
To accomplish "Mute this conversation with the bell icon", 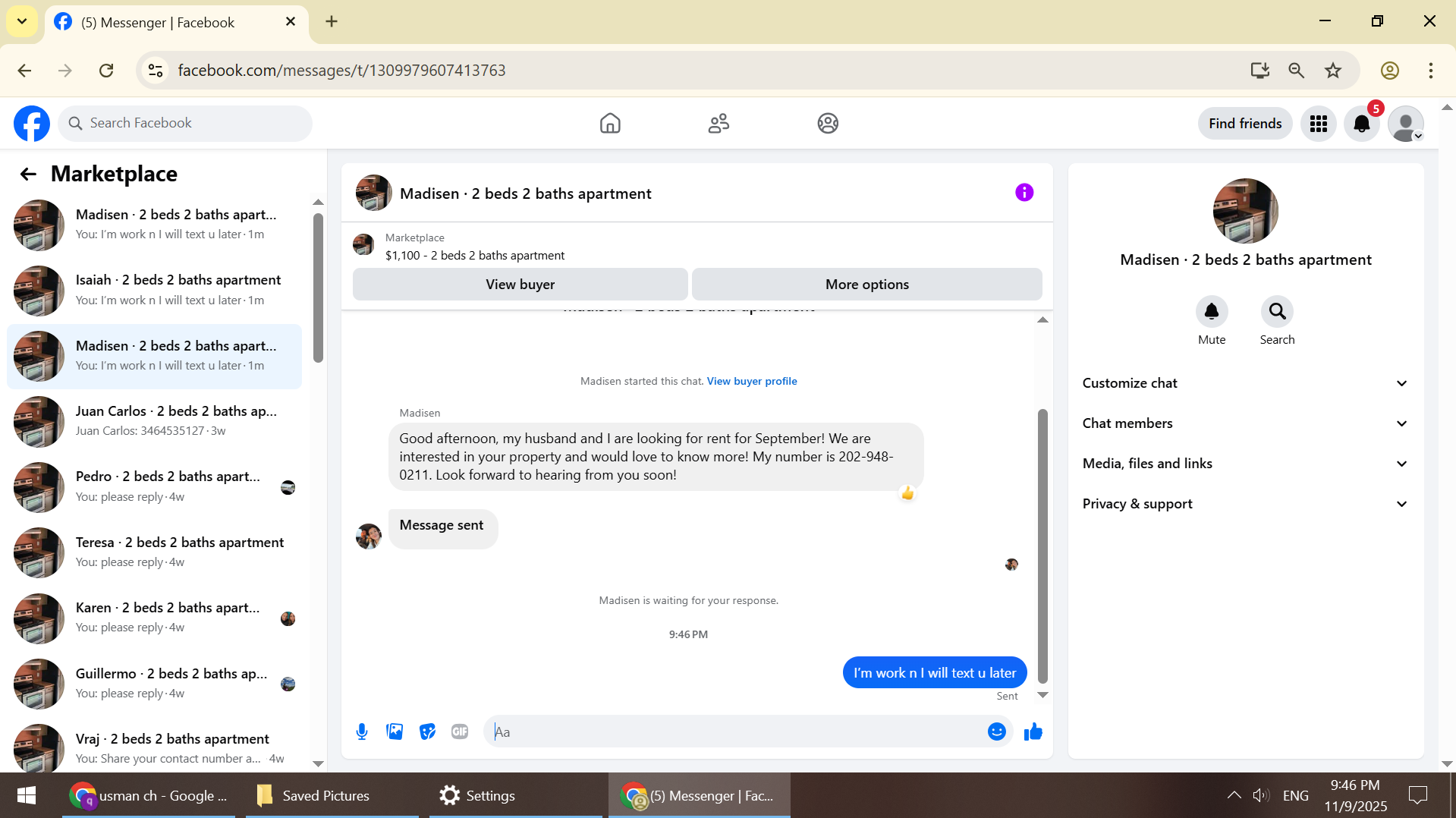I will point(1212,311).
